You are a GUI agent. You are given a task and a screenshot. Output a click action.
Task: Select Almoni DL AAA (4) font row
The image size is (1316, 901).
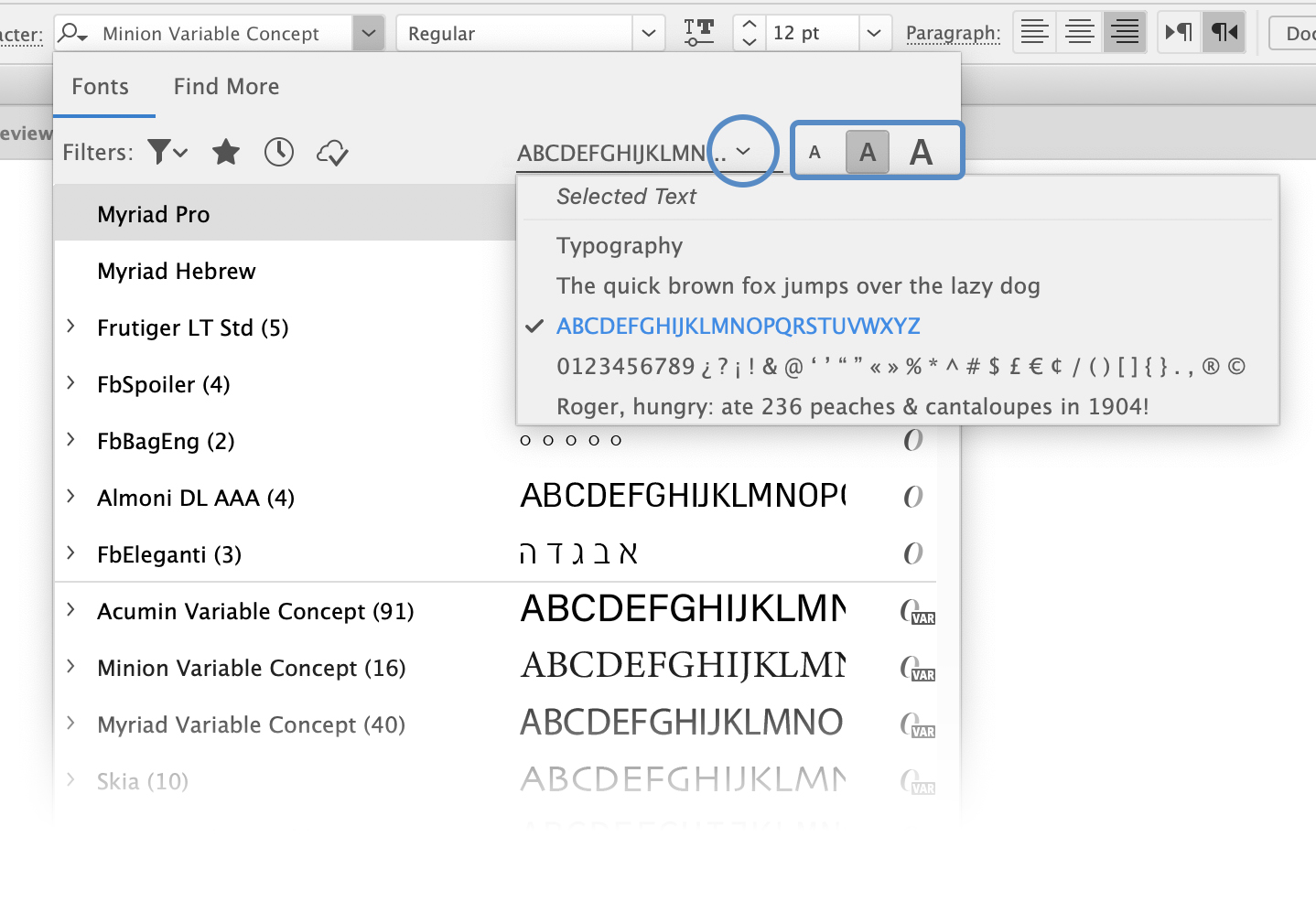495,498
